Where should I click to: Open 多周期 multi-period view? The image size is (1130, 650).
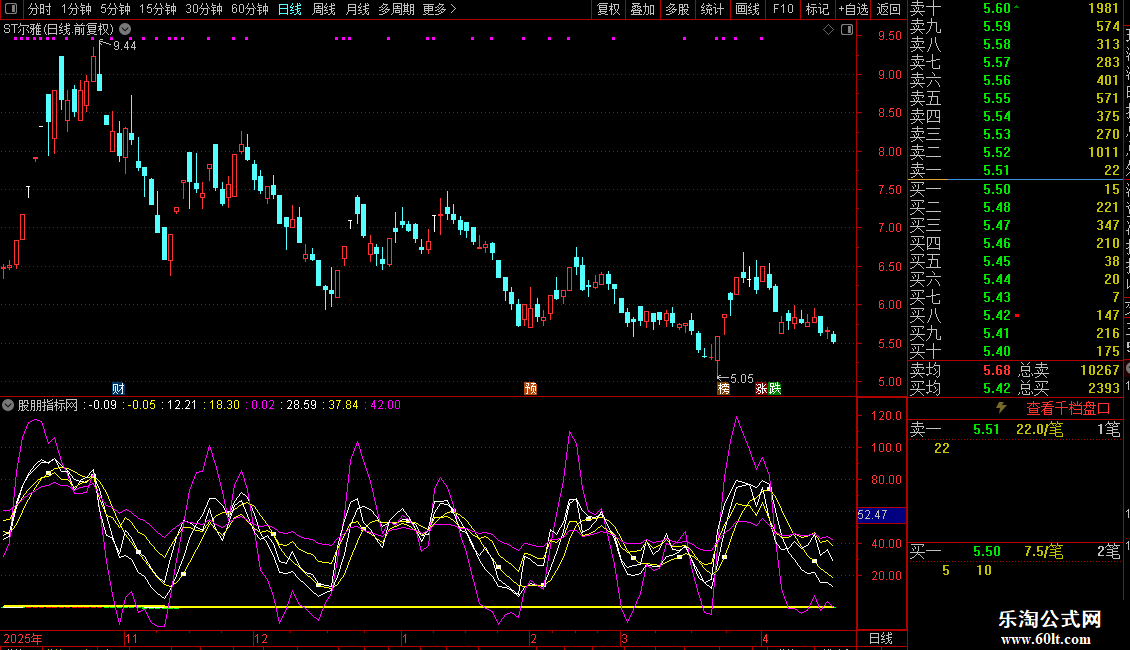click(x=396, y=9)
